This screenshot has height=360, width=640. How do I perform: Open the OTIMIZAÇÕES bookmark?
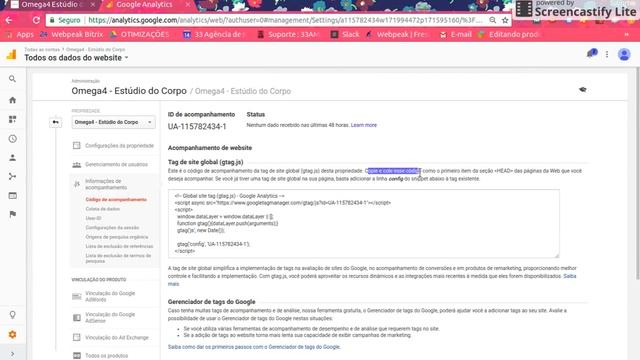tap(140, 35)
